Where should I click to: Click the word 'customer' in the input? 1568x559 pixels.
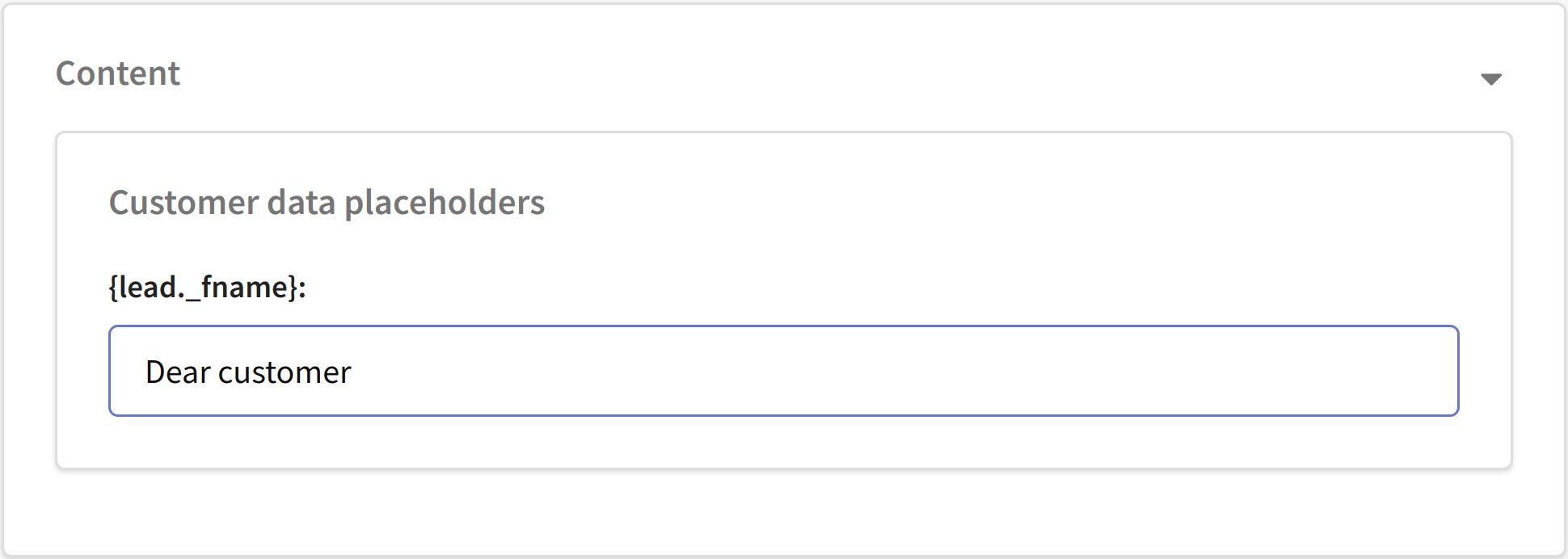285,372
